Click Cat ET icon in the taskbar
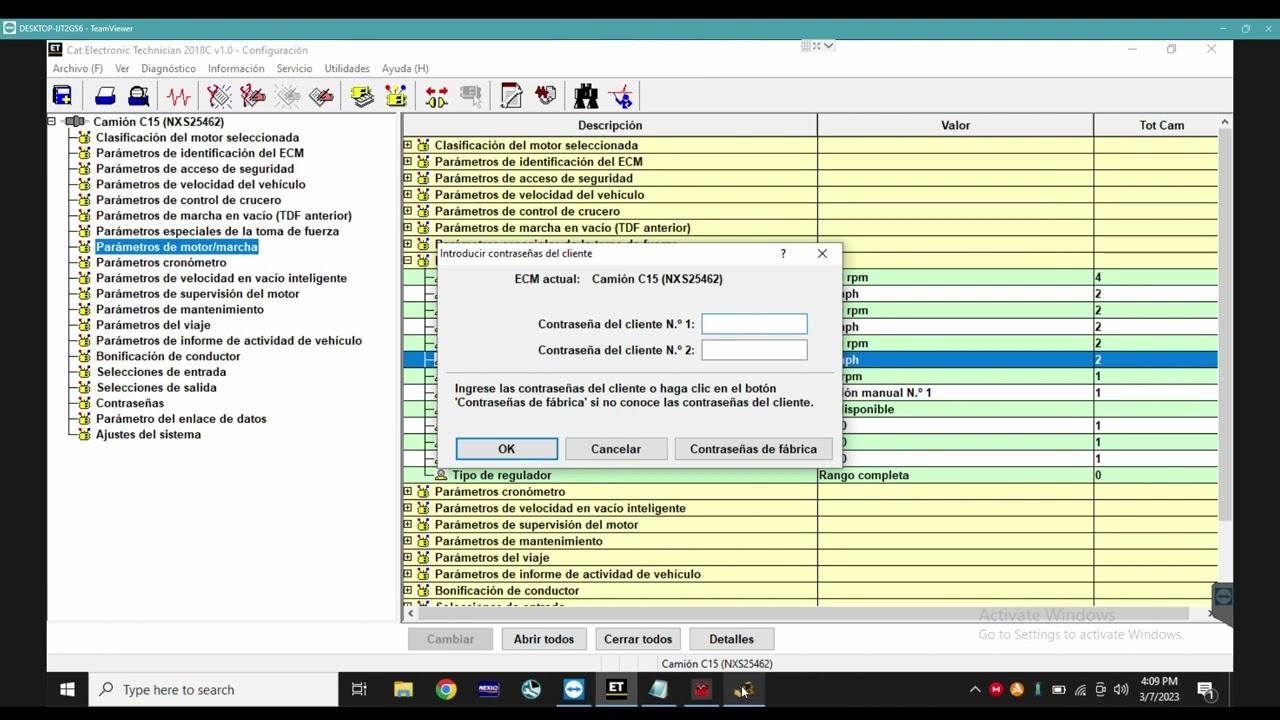This screenshot has height=720, width=1280. tap(616, 689)
